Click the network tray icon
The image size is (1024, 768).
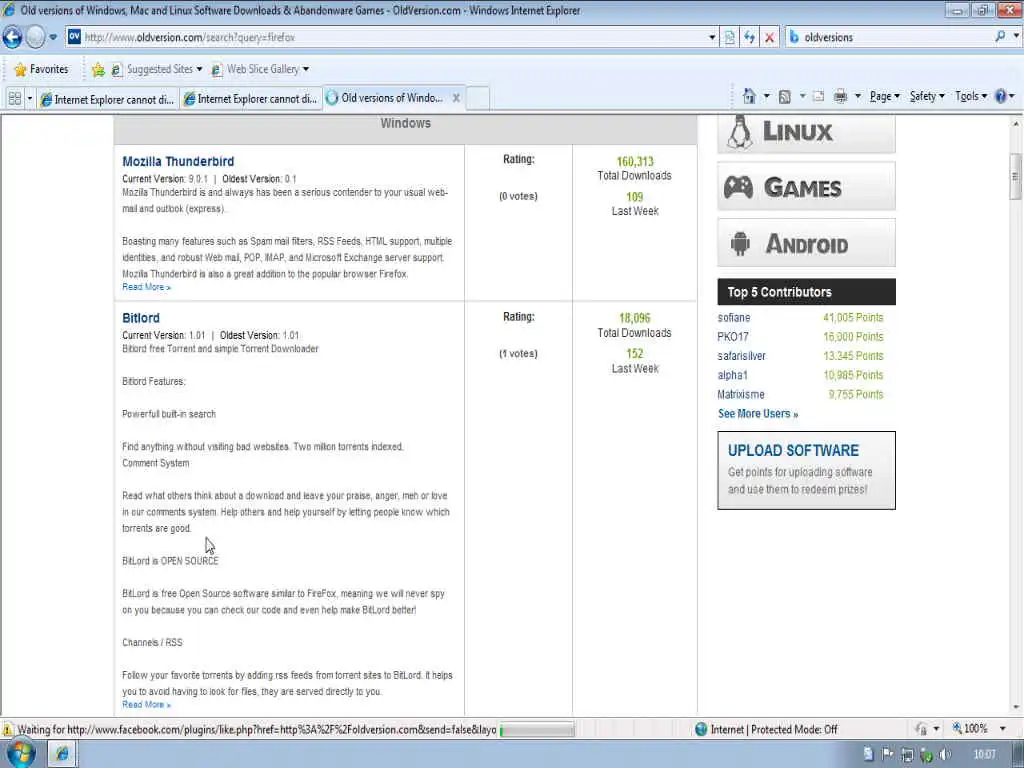point(907,755)
